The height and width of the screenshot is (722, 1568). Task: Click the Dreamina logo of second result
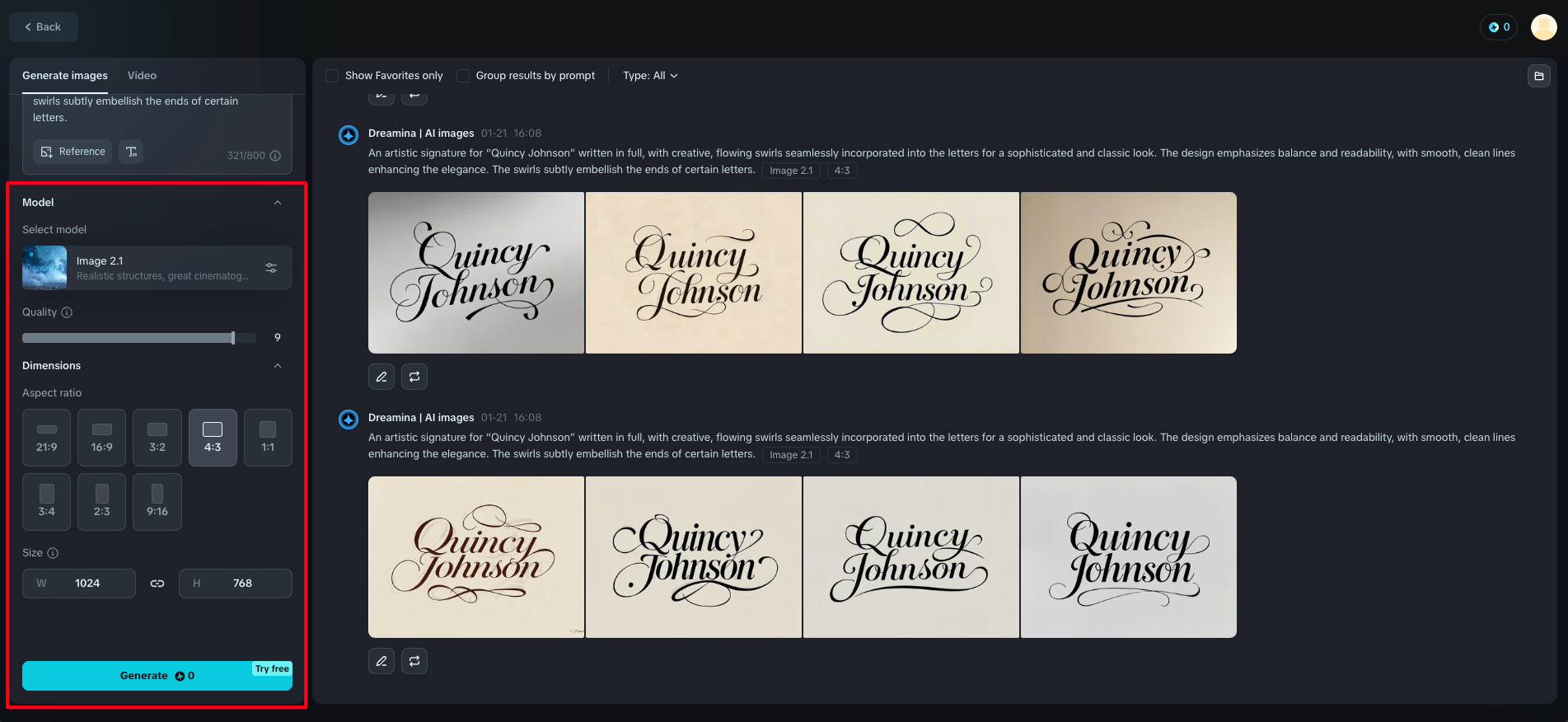coord(349,419)
